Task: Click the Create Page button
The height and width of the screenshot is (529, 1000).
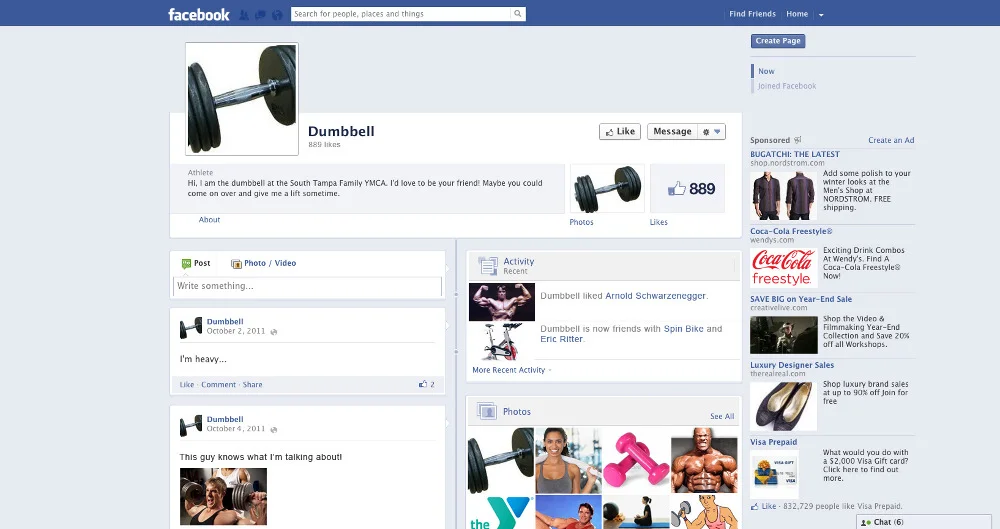Action: [778, 41]
